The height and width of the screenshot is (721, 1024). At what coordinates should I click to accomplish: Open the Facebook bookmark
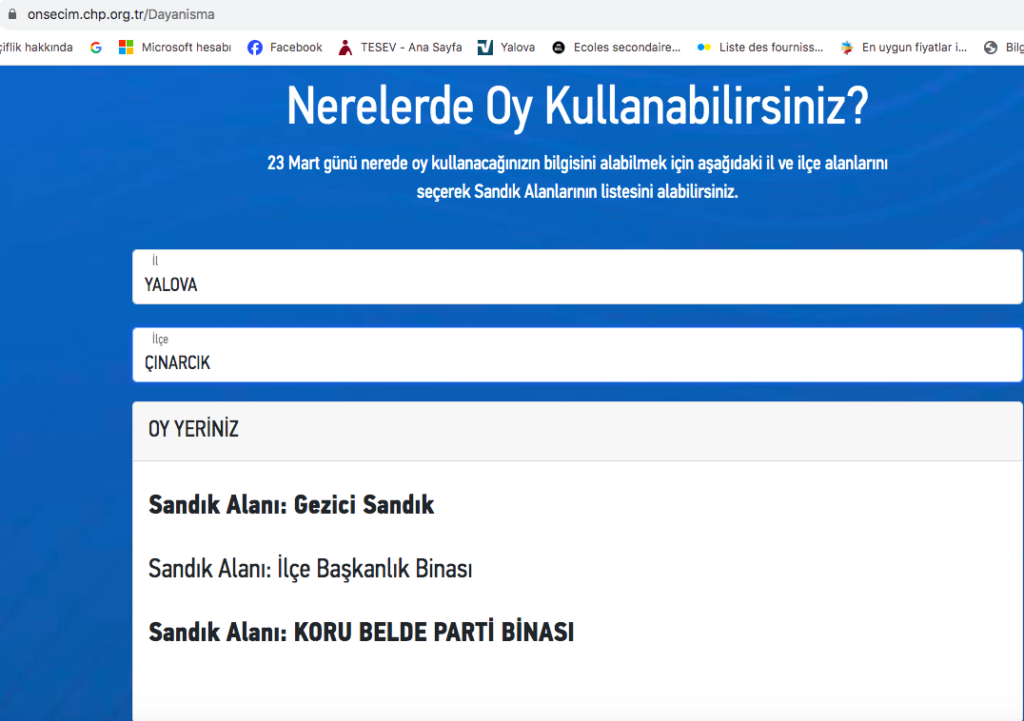pos(285,47)
